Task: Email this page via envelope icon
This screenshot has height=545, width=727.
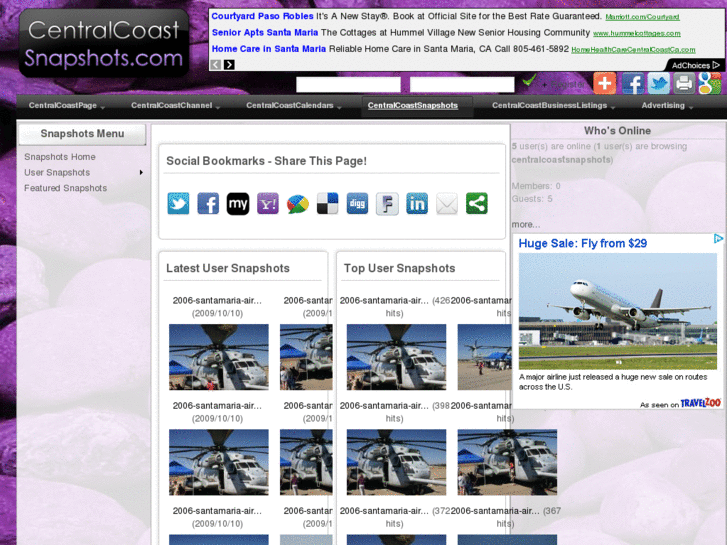Action: pyautogui.click(x=447, y=204)
